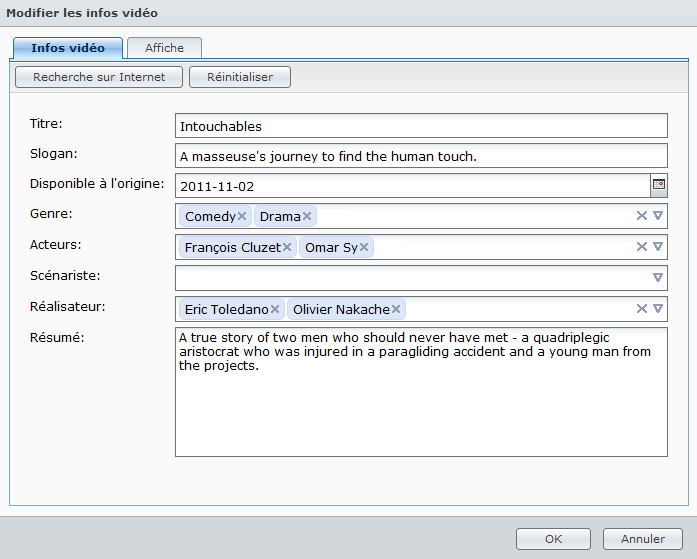Remove actor François Cluzet tag
Image resolution: width=697 pixels, height=559 pixels.
click(x=287, y=247)
